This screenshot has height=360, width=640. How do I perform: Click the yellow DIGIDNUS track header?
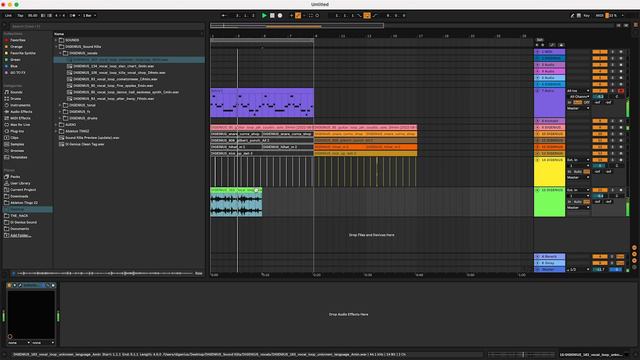click(x=549, y=172)
